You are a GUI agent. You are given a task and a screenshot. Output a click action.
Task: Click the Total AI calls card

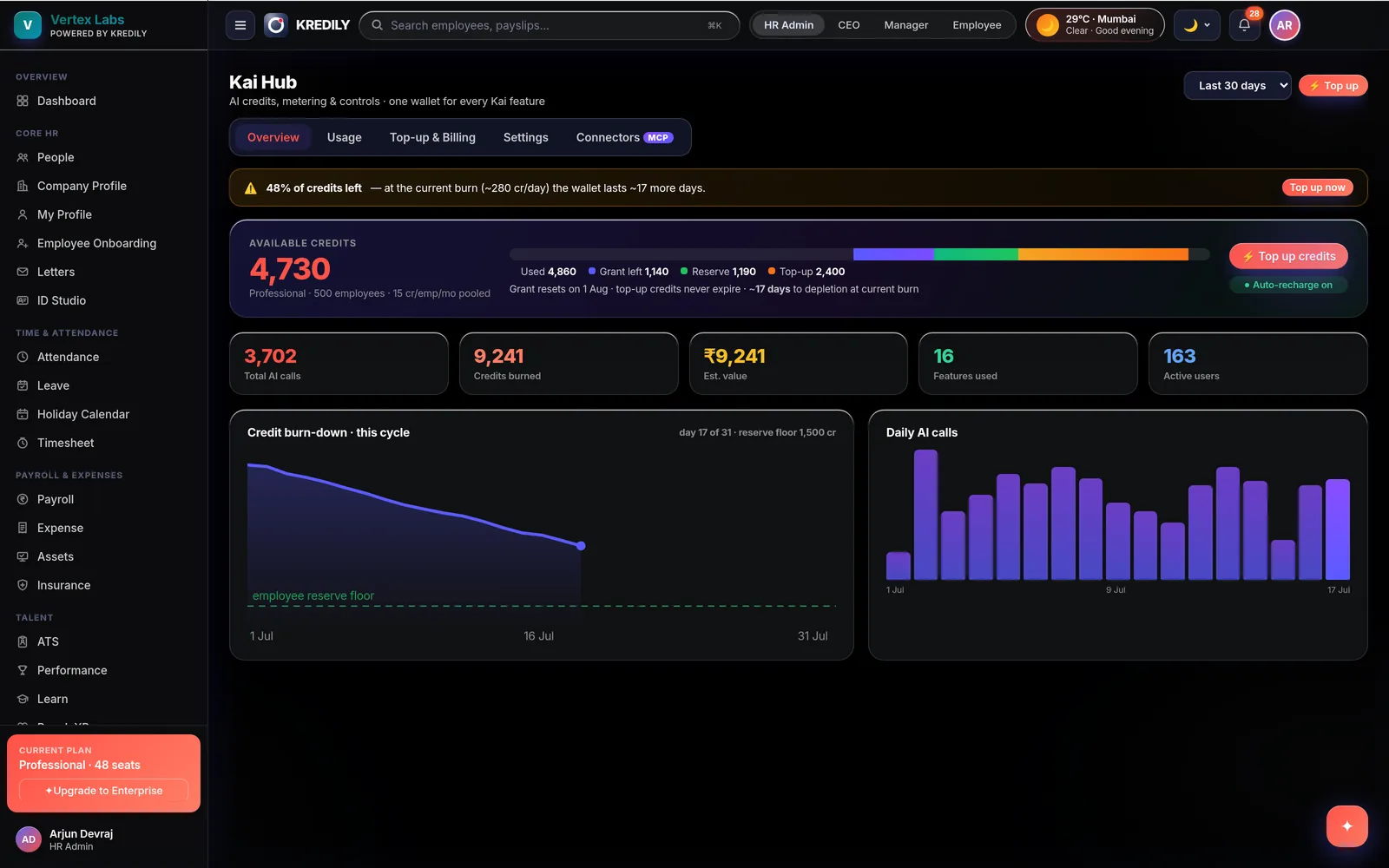coord(339,364)
